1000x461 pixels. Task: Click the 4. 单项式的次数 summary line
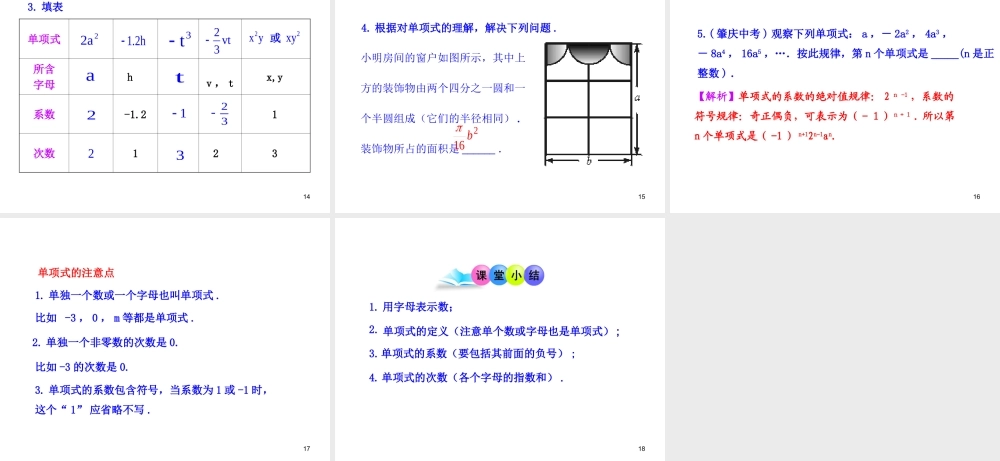pyautogui.click(x=466, y=377)
